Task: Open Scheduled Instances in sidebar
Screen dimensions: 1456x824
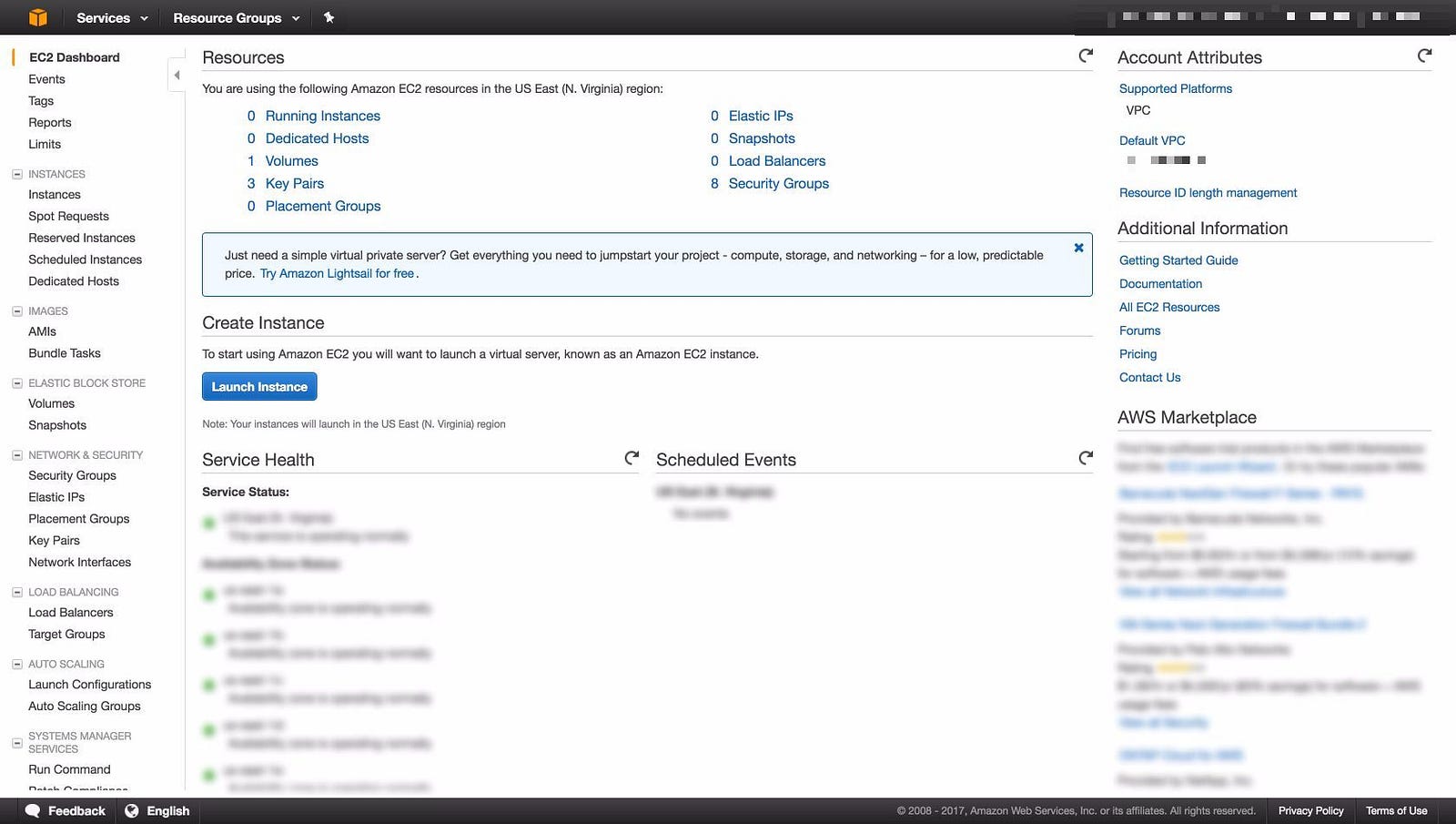Action: click(86, 259)
